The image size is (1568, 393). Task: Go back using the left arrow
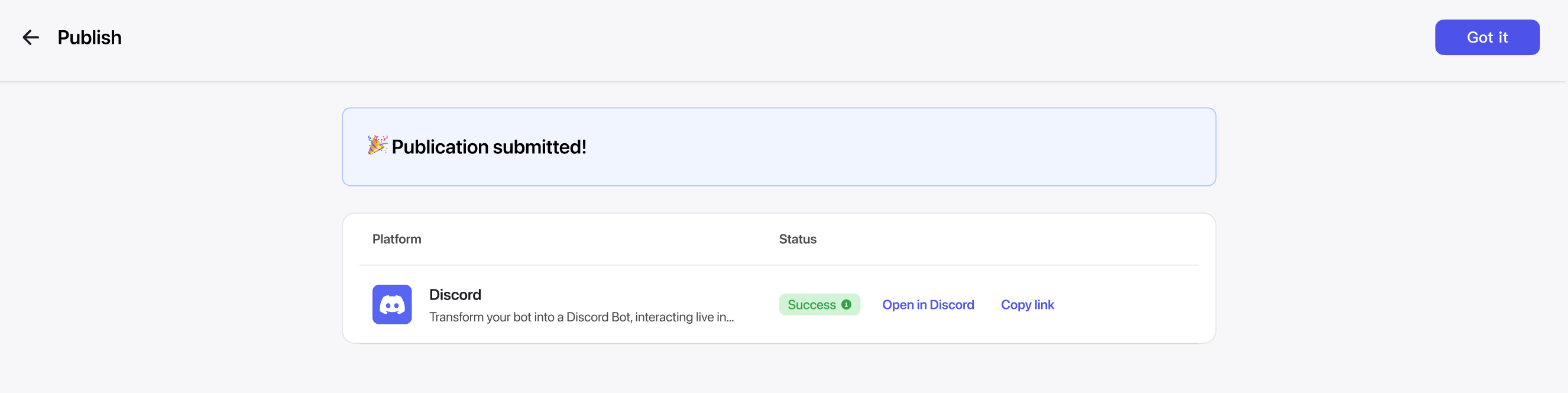coord(30,38)
